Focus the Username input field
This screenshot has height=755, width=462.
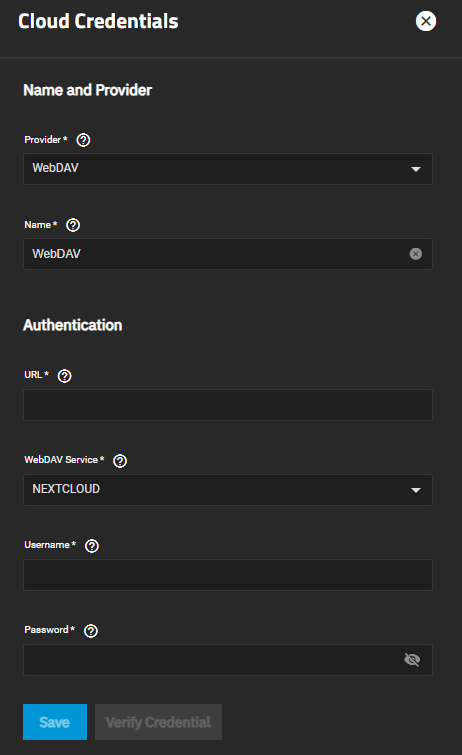pyautogui.click(x=228, y=575)
